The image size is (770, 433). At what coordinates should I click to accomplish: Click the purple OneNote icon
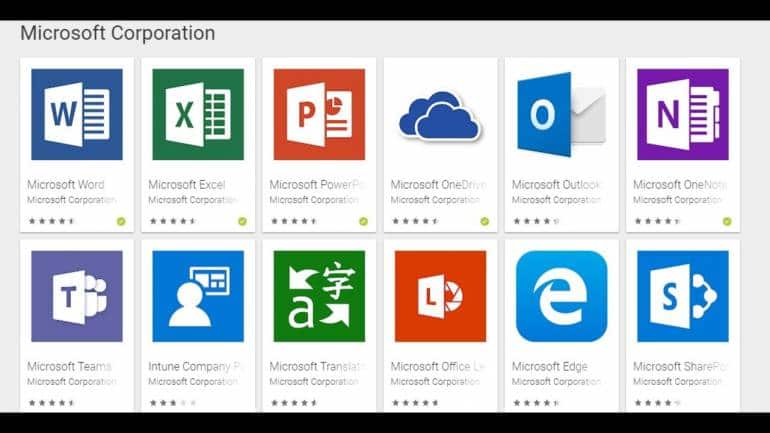coord(682,114)
